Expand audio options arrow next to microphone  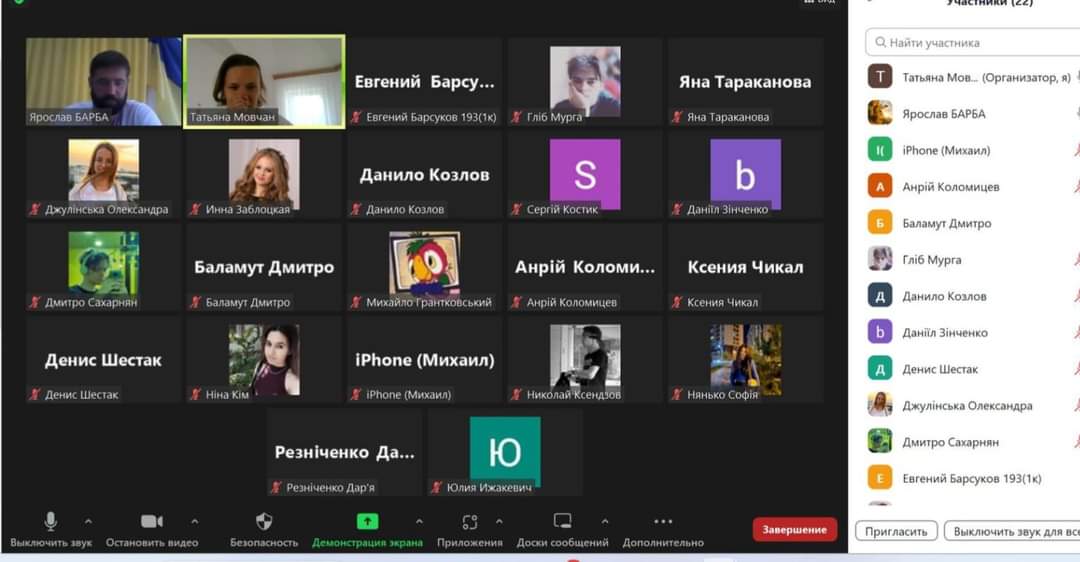pos(88,521)
